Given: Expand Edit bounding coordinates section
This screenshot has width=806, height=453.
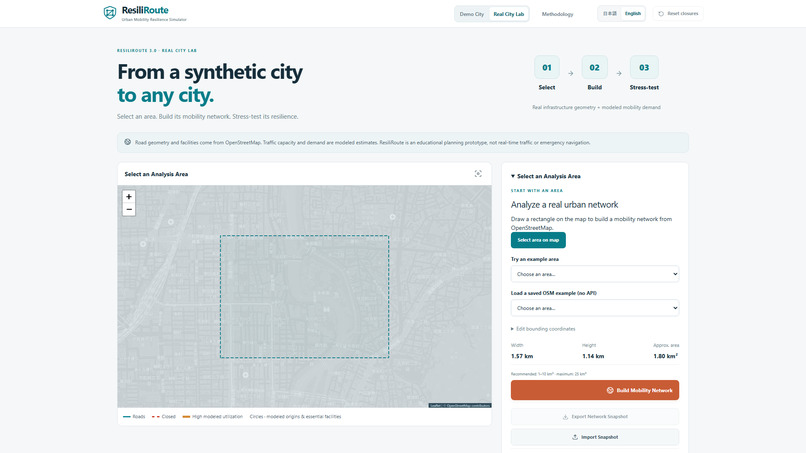Looking at the screenshot, I should pos(543,329).
